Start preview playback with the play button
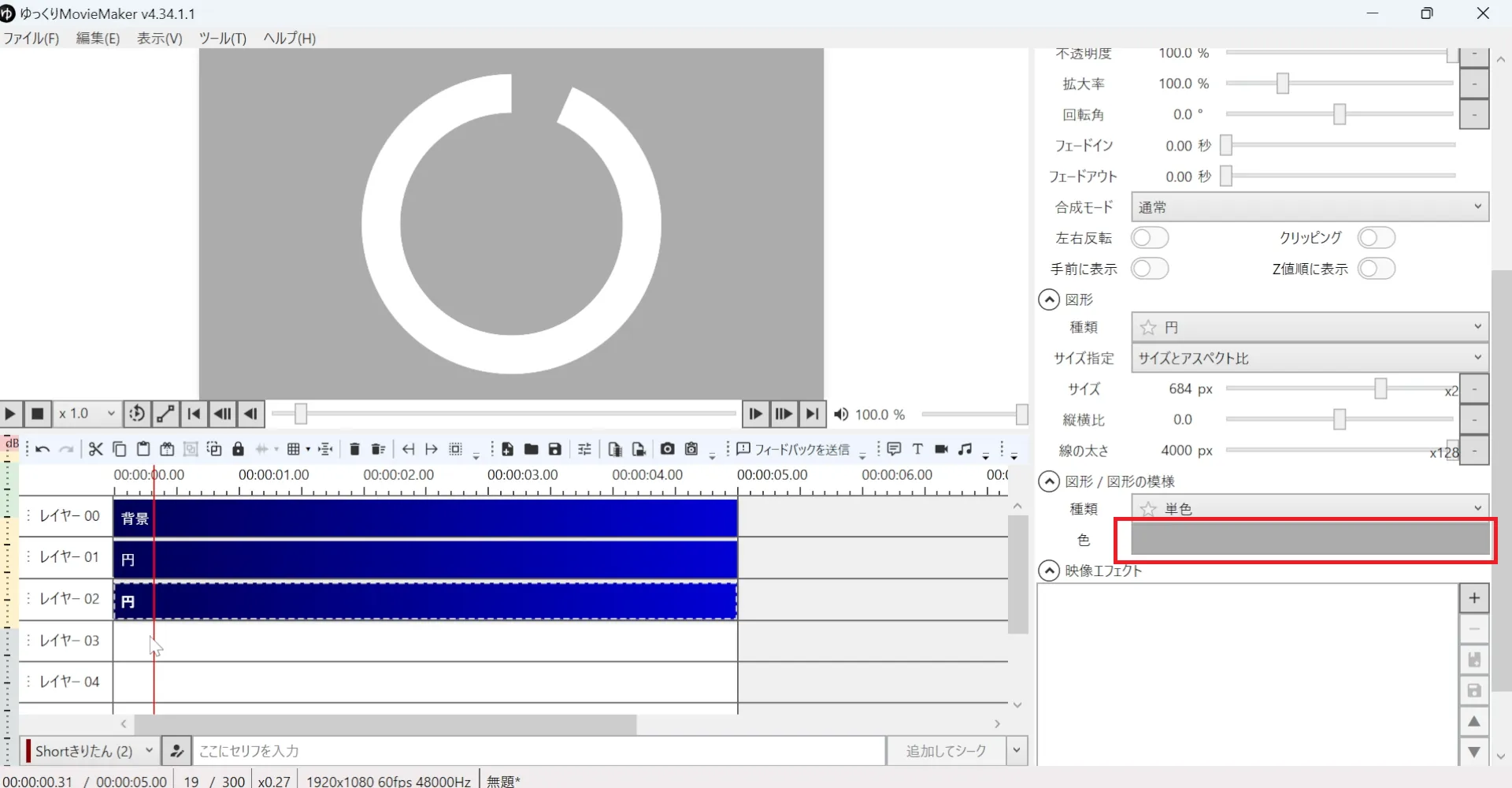 click(10, 414)
